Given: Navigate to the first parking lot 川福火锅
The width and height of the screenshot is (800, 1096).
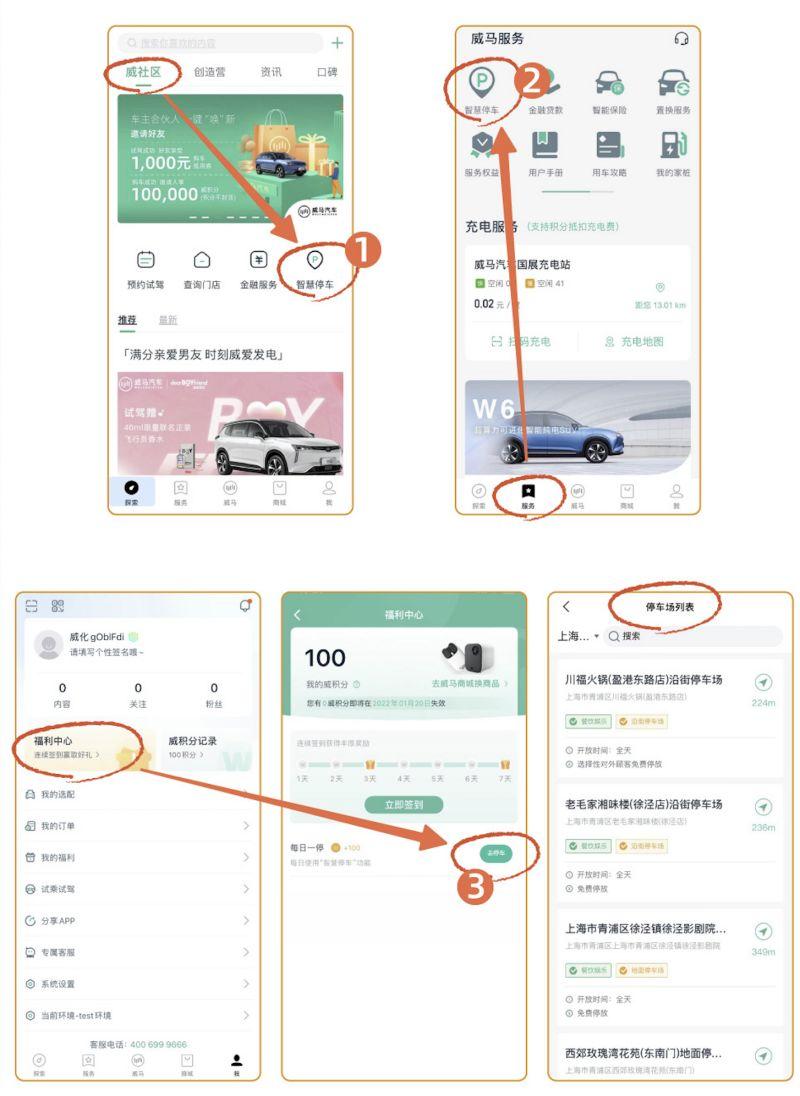Looking at the screenshot, I should point(764,682).
